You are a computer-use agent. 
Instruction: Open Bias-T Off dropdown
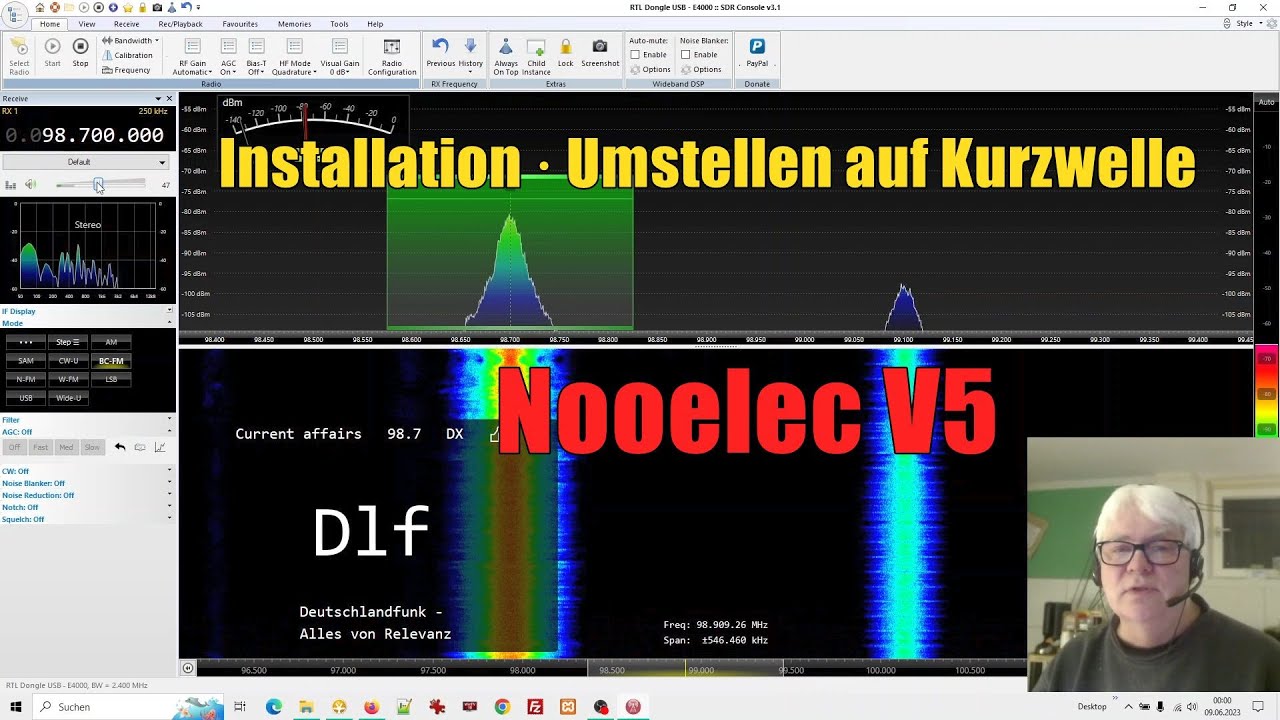[x=256, y=57]
